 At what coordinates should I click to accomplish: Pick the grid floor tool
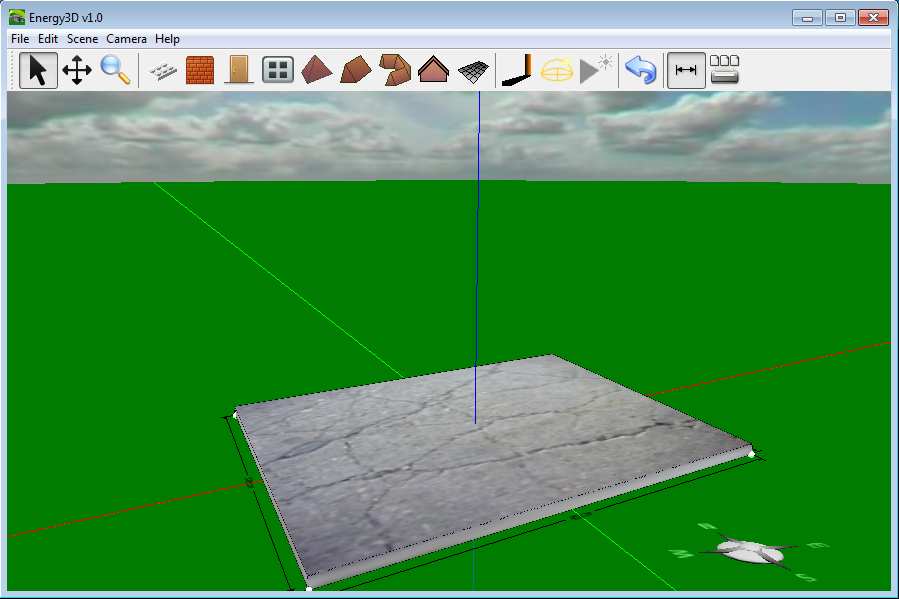pyautogui.click(x=474, y=71)
